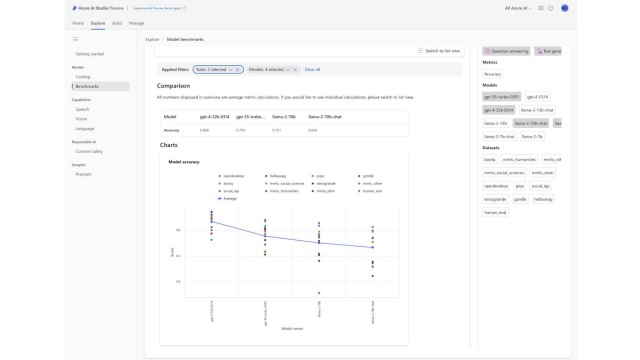Open Prompts under Samples

click(x=83, y=174)
